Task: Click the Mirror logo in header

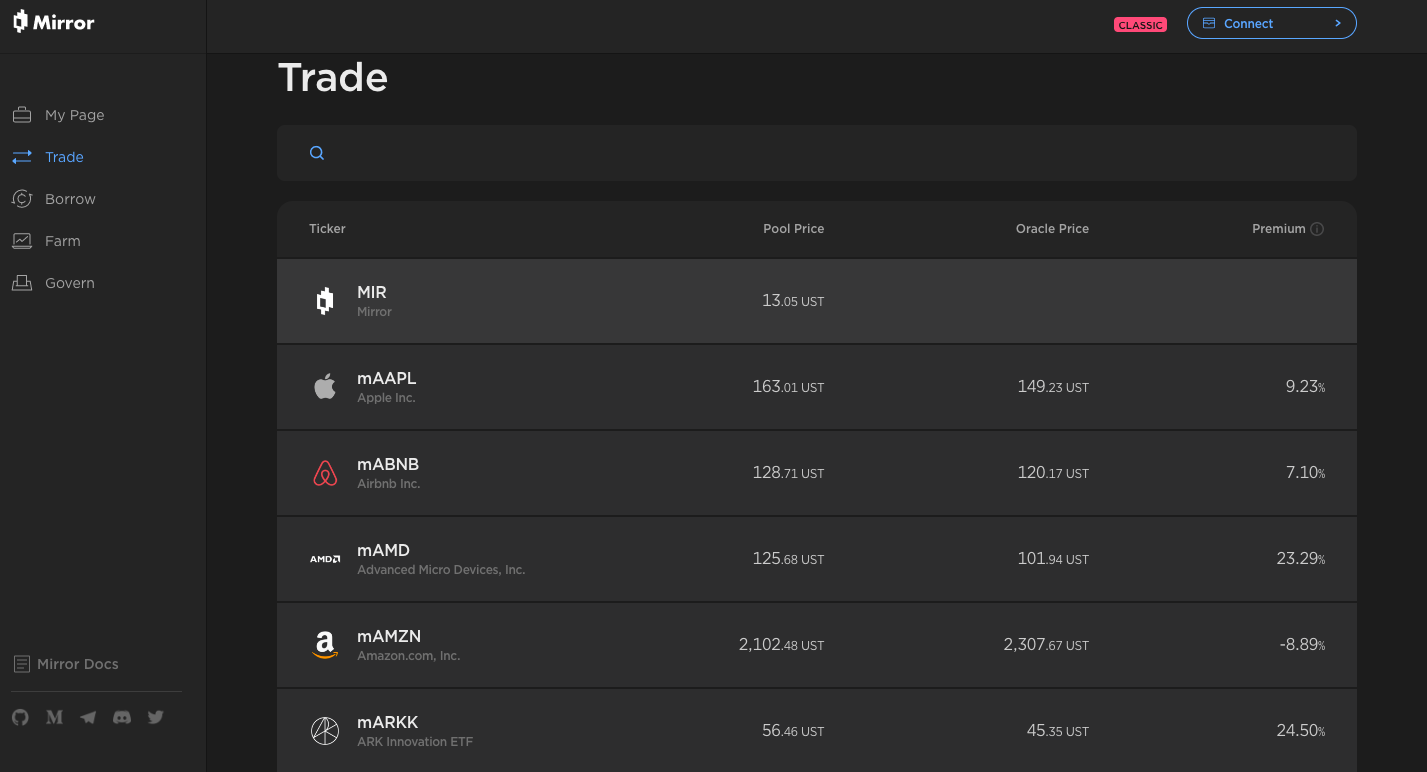Action: tap(53, 22)
